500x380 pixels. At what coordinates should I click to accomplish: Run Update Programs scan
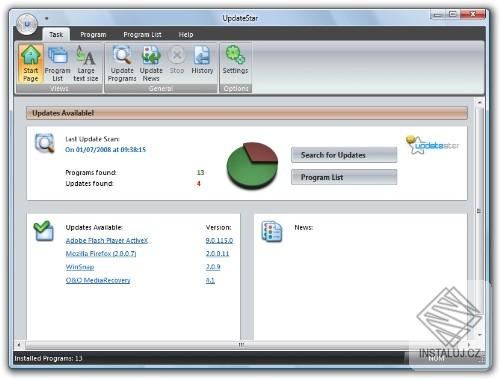(x=122, y=64)
